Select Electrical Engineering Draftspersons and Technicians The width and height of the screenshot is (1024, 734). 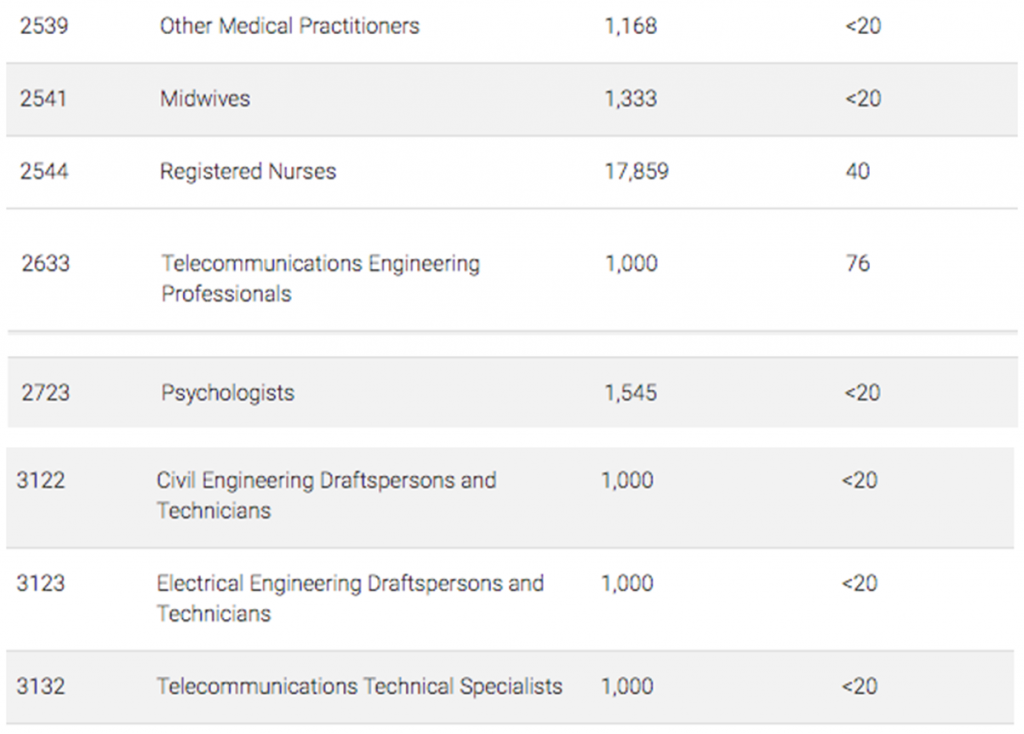tap(350, 598)
